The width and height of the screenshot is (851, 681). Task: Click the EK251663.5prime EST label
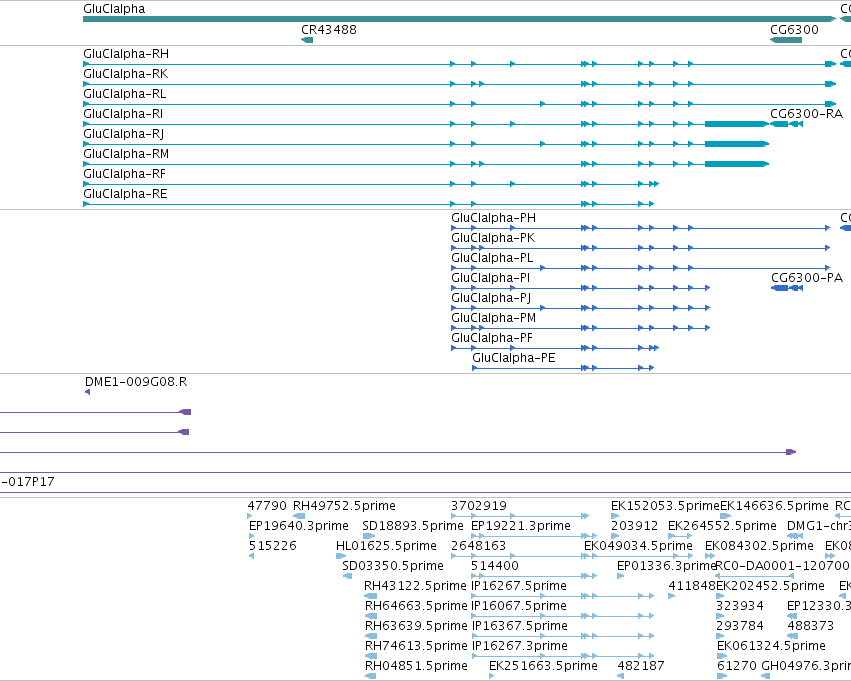click(x=543, y=666)
